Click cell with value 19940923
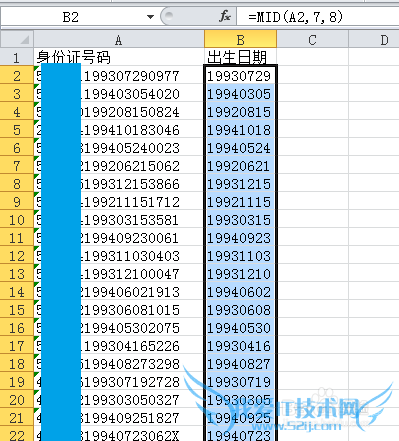This screenshot has height=441, width=399. 240,237
